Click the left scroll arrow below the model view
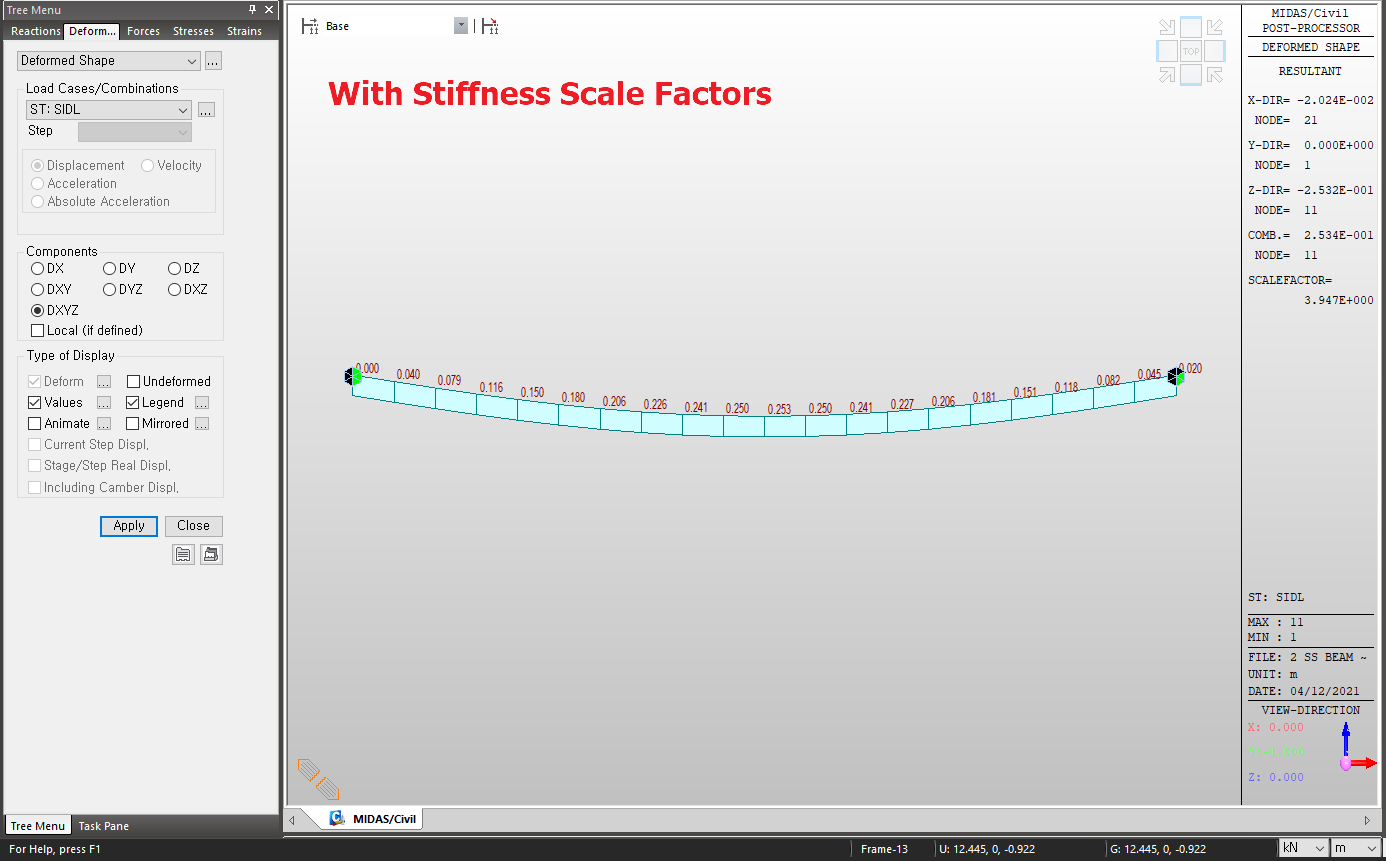Screen dimensions: 1386x861 tap(292, 818)
